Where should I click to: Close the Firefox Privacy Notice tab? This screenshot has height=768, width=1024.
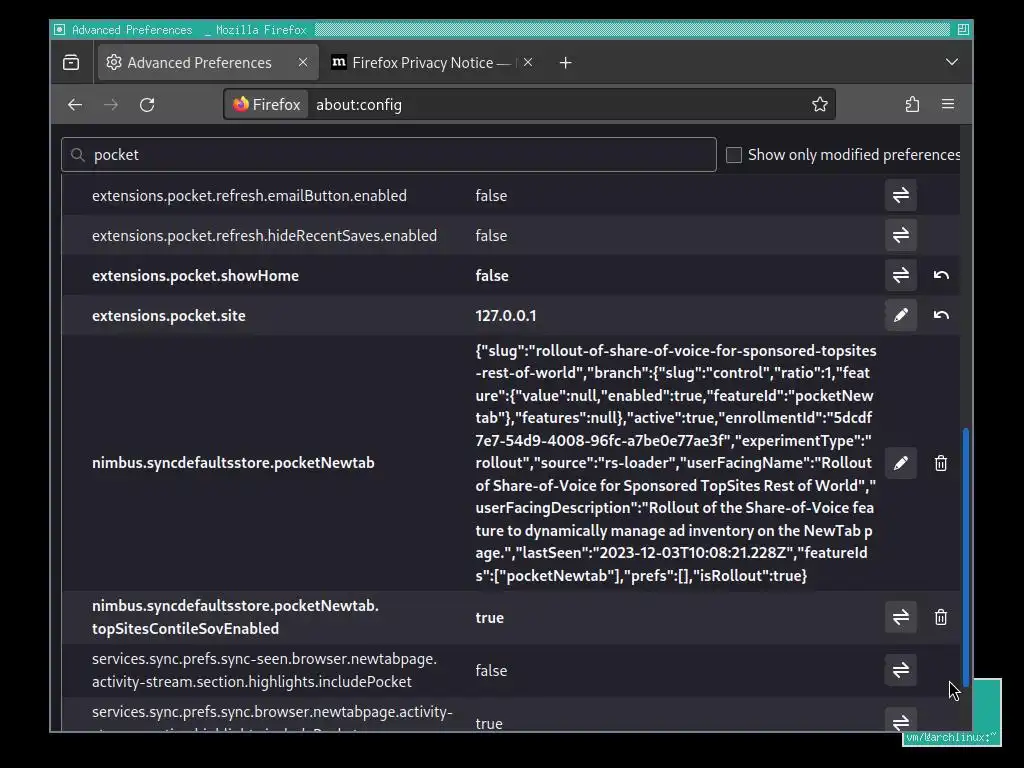[528, 62]
